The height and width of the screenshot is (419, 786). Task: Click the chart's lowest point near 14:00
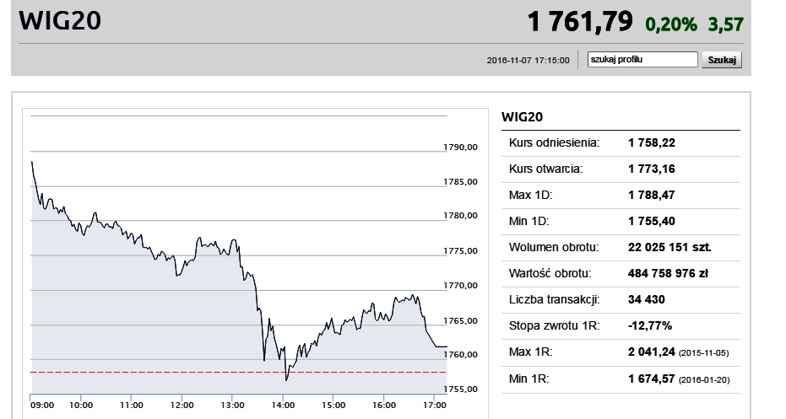[286, 380]
